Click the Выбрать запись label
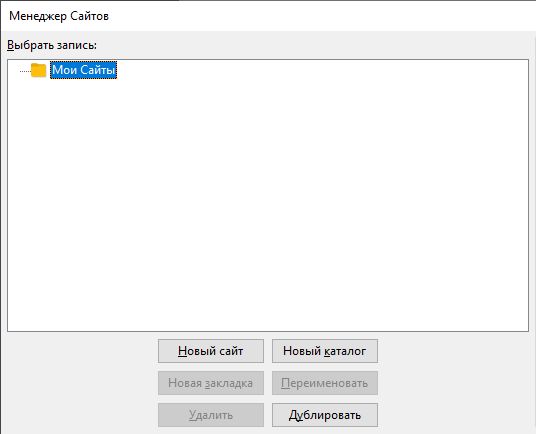The height and width of the screenshot is (434, 536). 52,45
